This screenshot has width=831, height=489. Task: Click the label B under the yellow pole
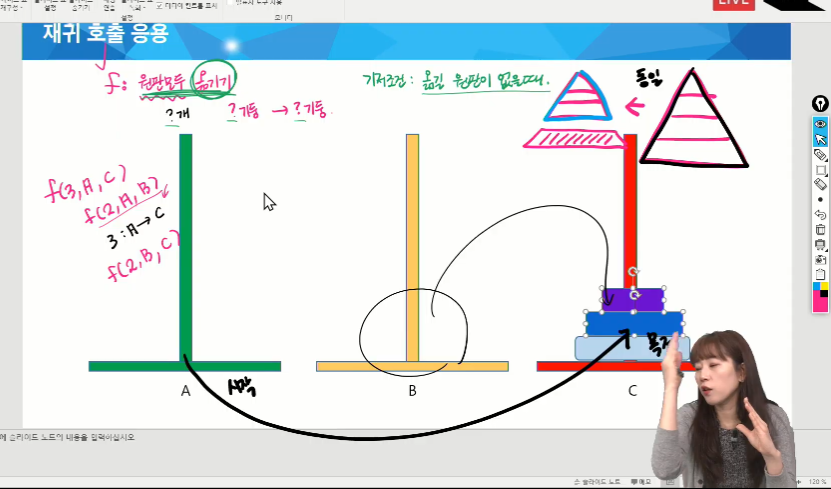pos(412,391)
